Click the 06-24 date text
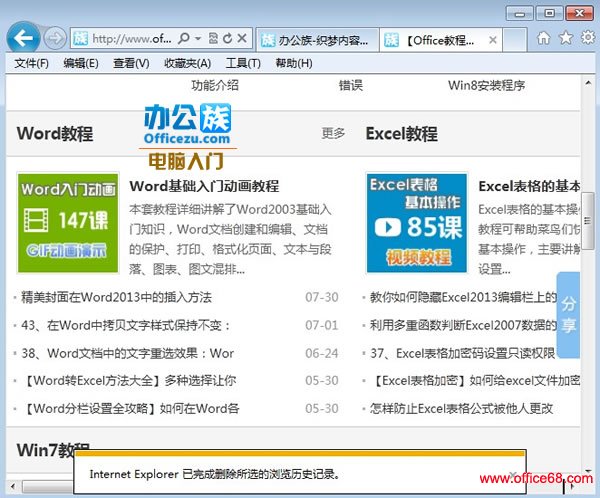Screen dimensions: 600x498 322,353
